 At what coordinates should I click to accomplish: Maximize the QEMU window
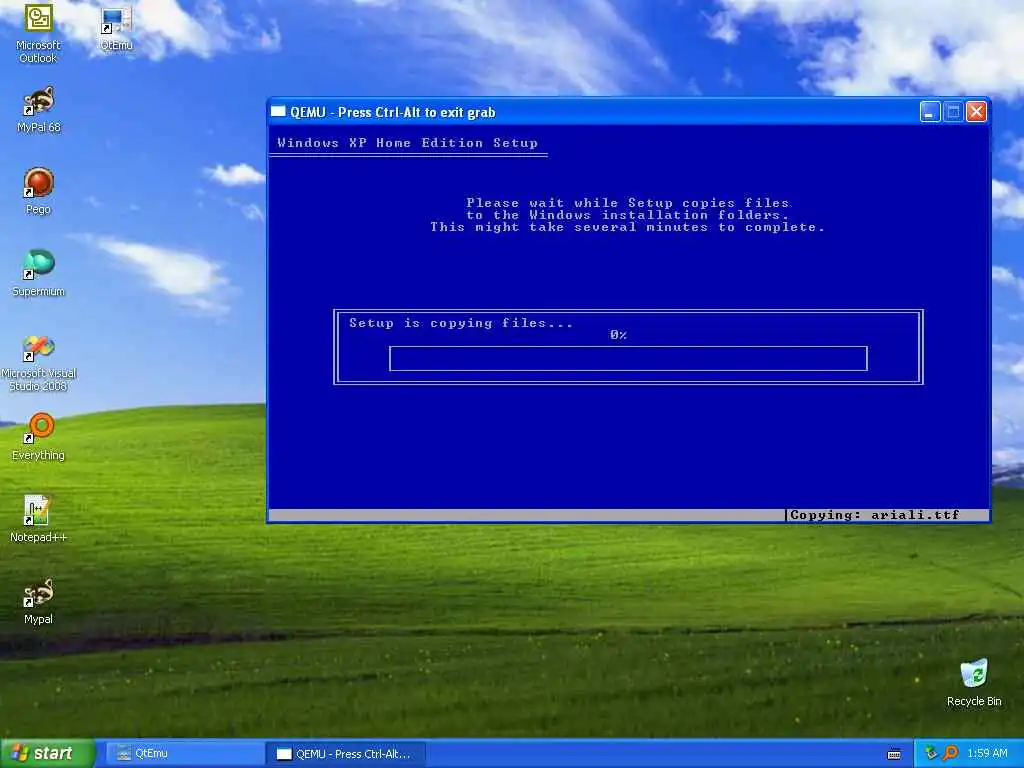click(953, 112)
